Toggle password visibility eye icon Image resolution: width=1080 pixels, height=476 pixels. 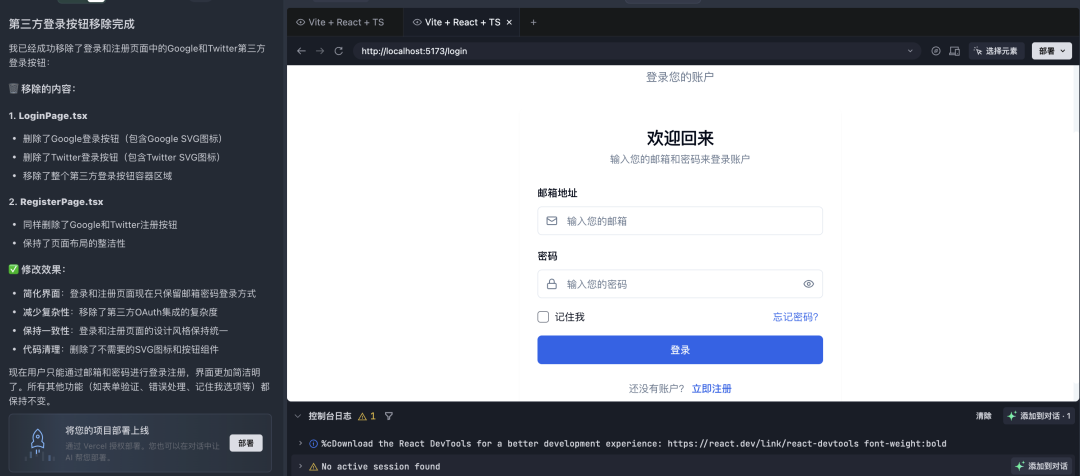pos(809,284)
